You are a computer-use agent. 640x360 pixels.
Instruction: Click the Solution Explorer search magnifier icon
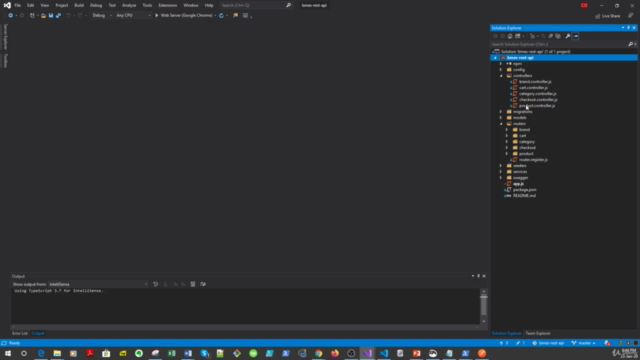[630, 44]
